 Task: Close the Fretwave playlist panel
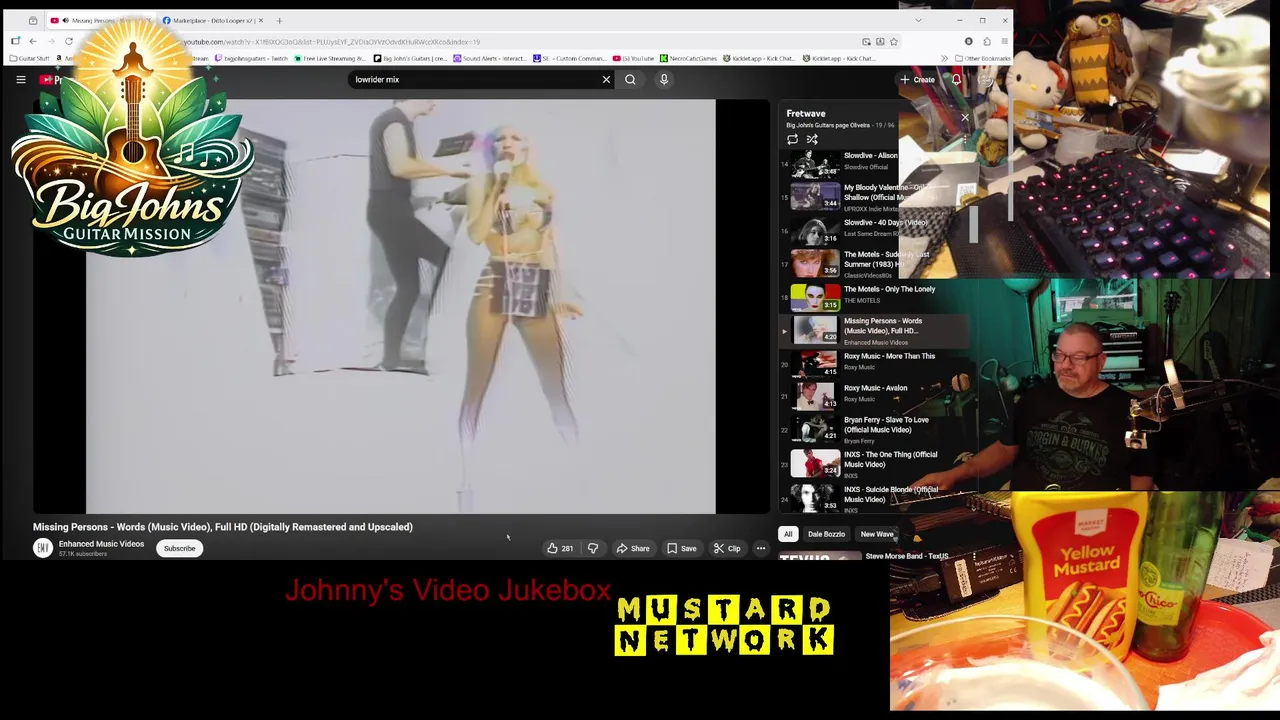point(965,118)
